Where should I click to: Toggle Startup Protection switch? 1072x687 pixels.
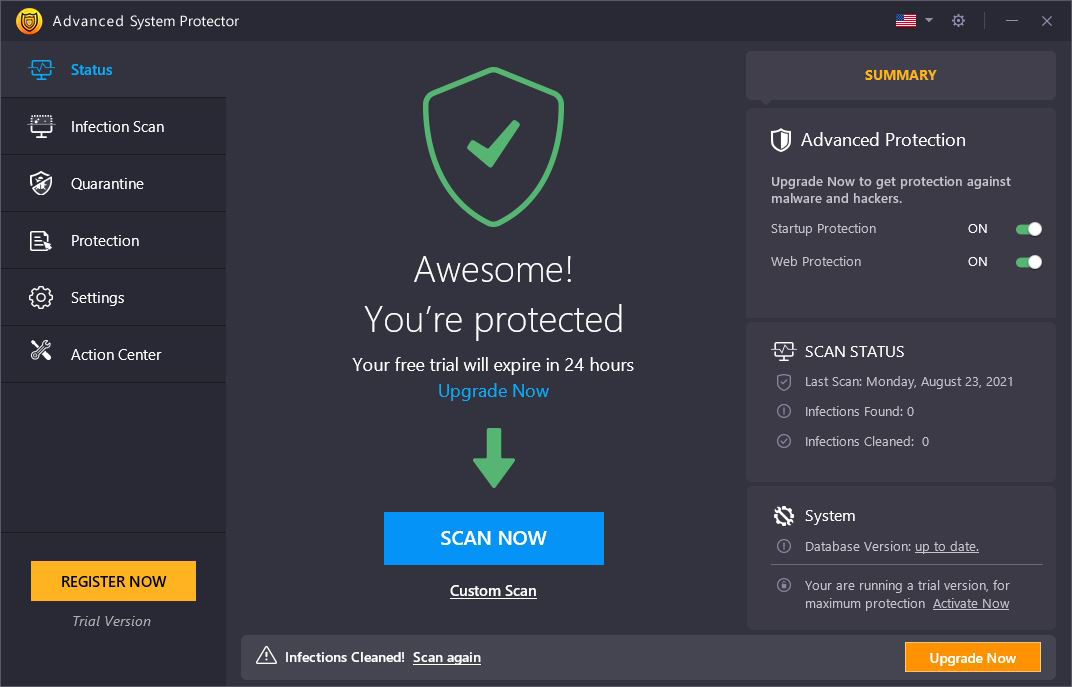click(x=1029, y=229)
